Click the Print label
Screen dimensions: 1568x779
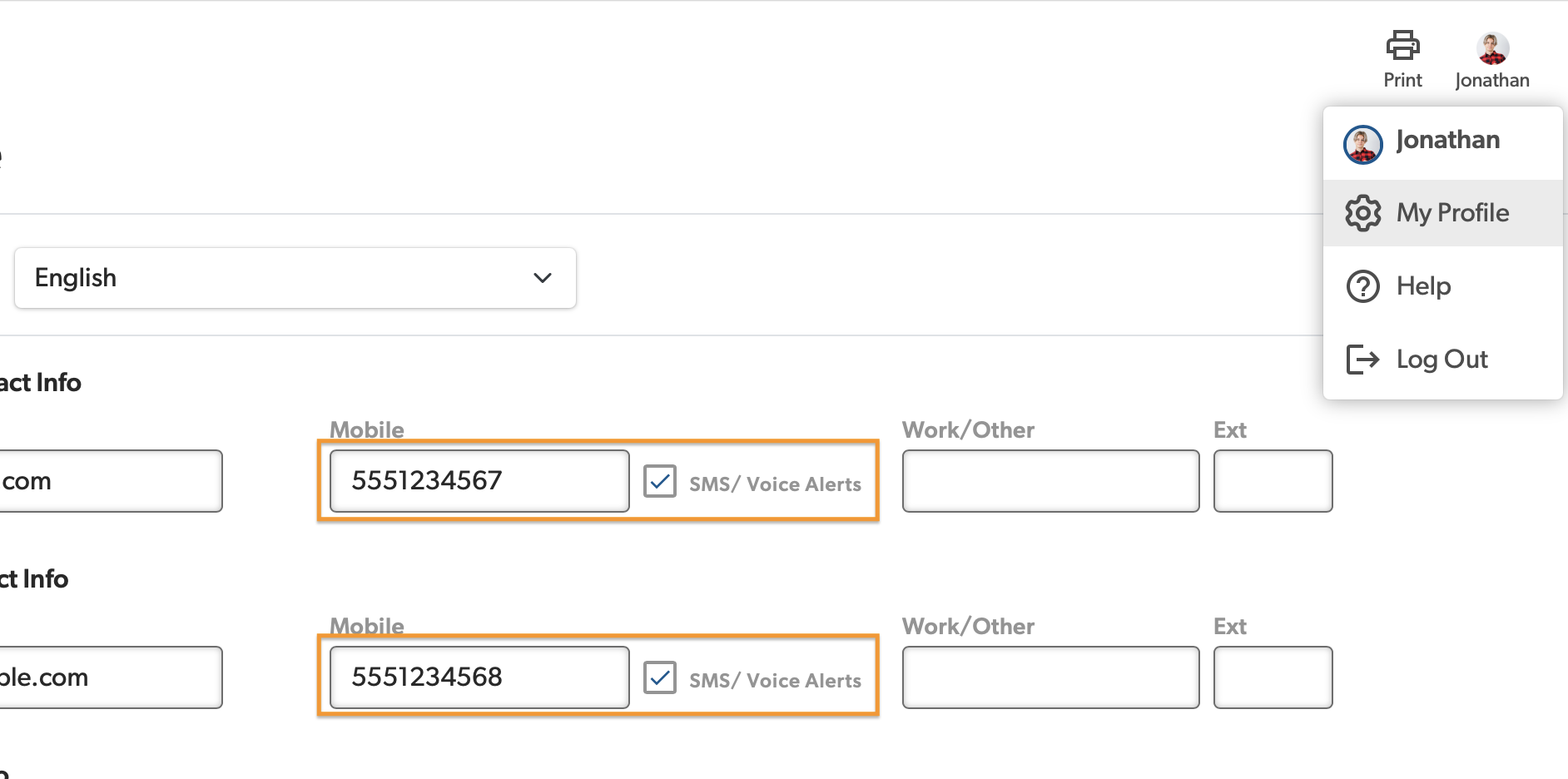1402,81
